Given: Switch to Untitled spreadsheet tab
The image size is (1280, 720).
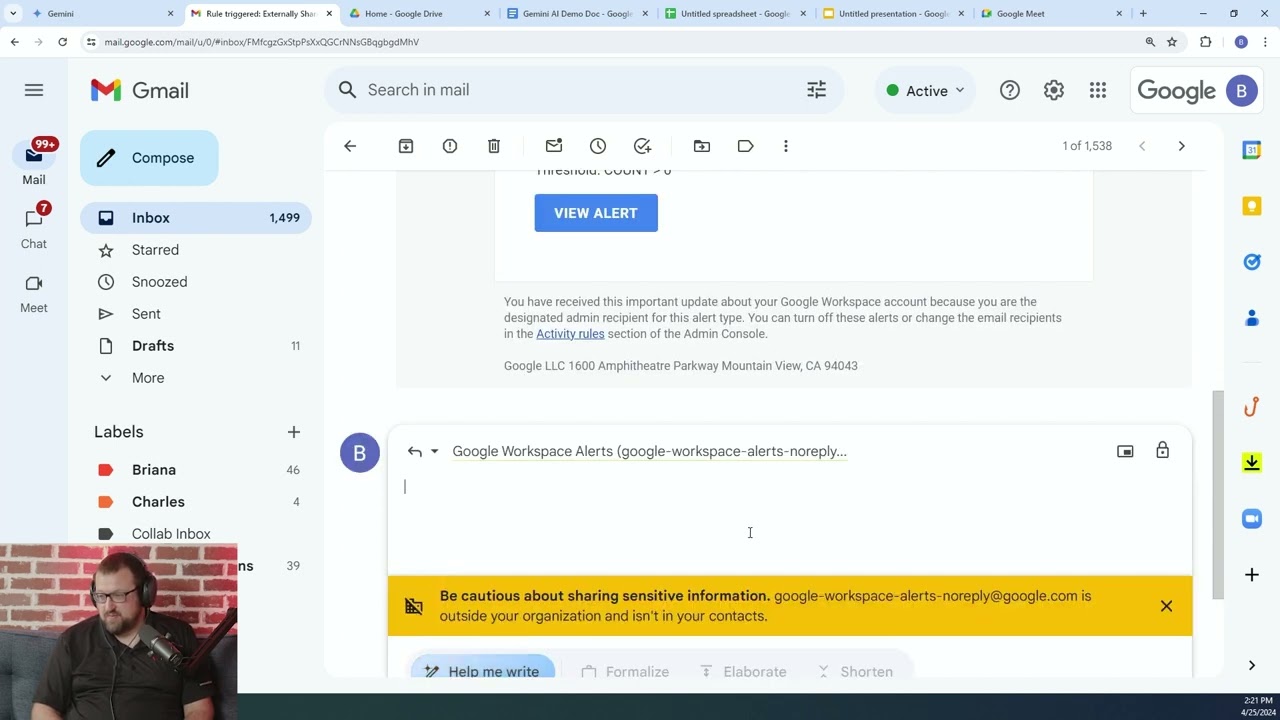Looking at the screenshot, I should pyautogui.click(x=735, y=14).
